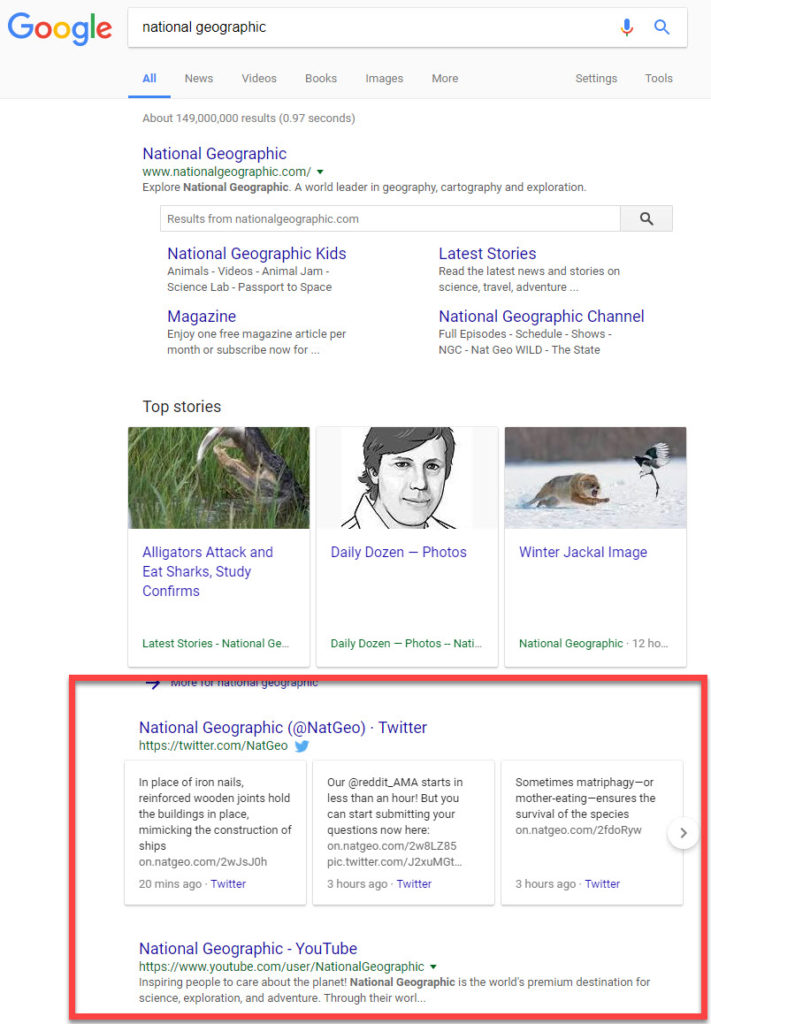Open Winter Jackal Image story

[583, 552]
